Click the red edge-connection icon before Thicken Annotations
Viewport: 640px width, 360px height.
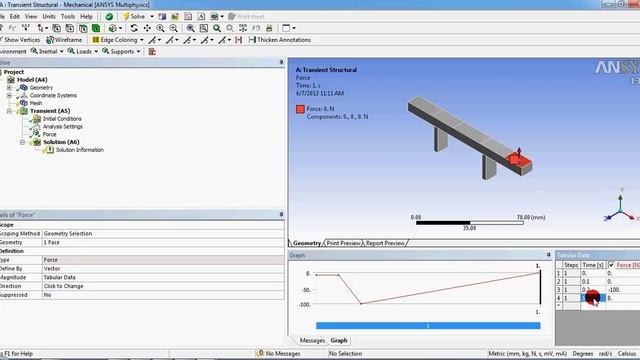[x=239, y=40]
